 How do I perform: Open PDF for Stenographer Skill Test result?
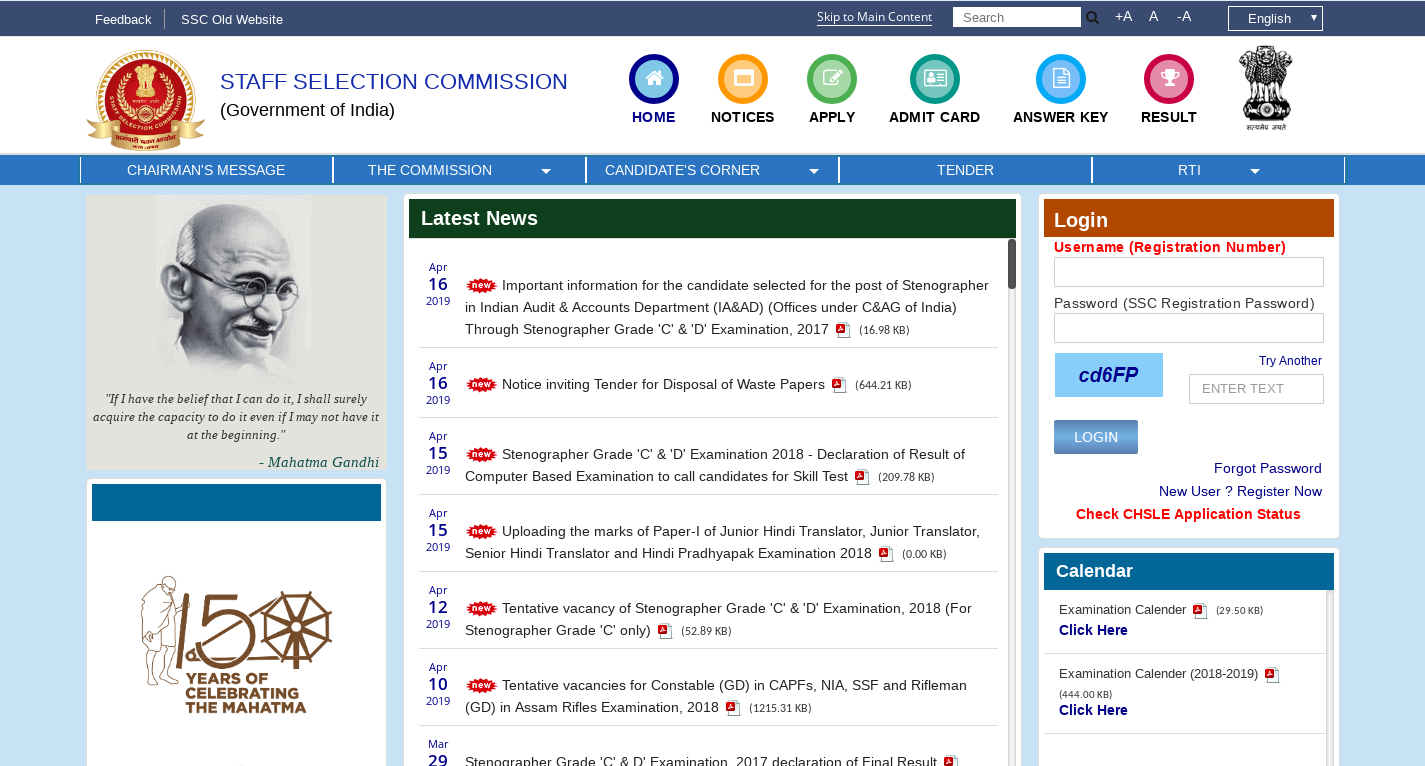pyautogui.click(x=862, y=477)
